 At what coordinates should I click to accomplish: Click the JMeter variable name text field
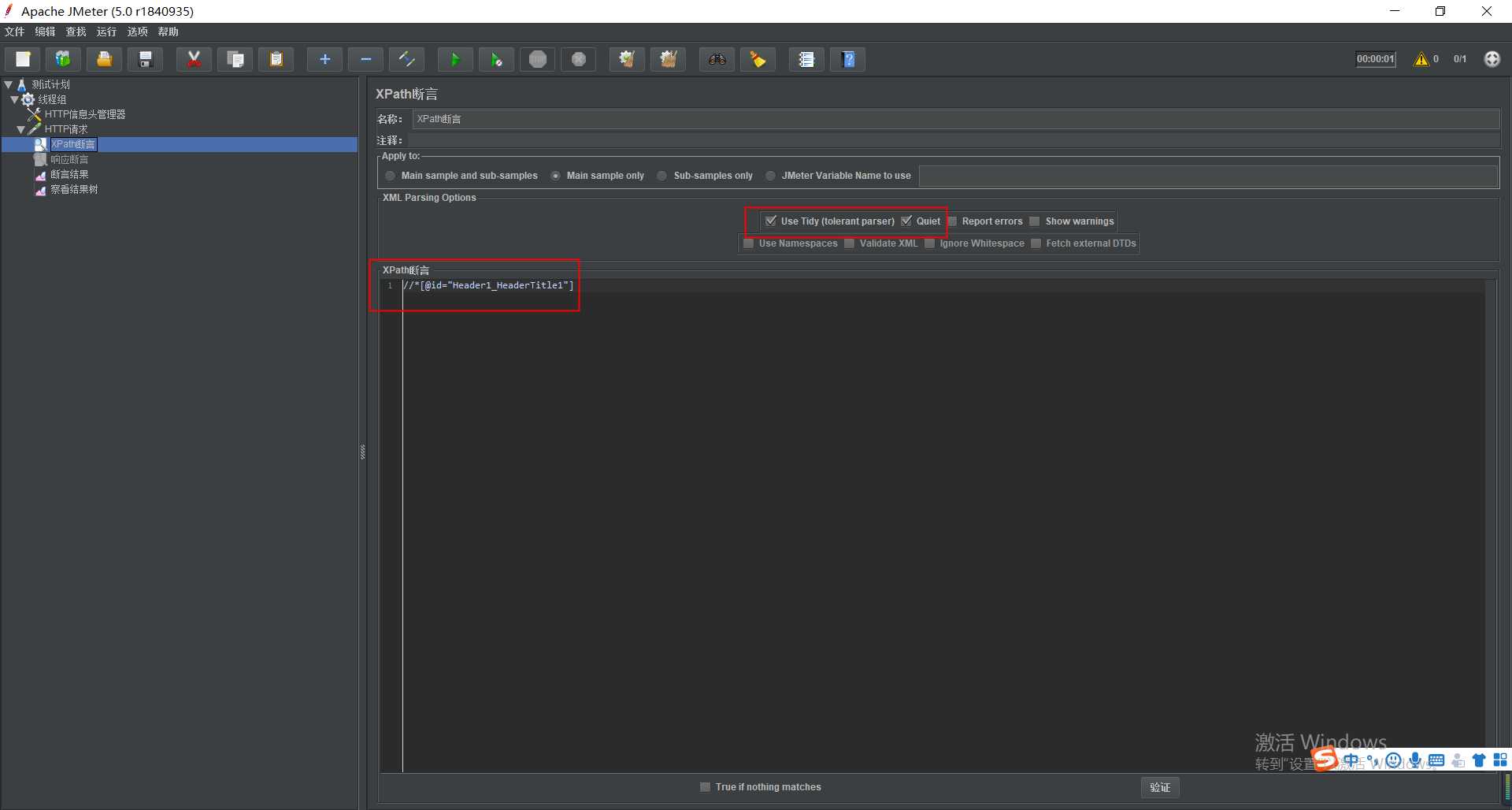pos(1208,176)
